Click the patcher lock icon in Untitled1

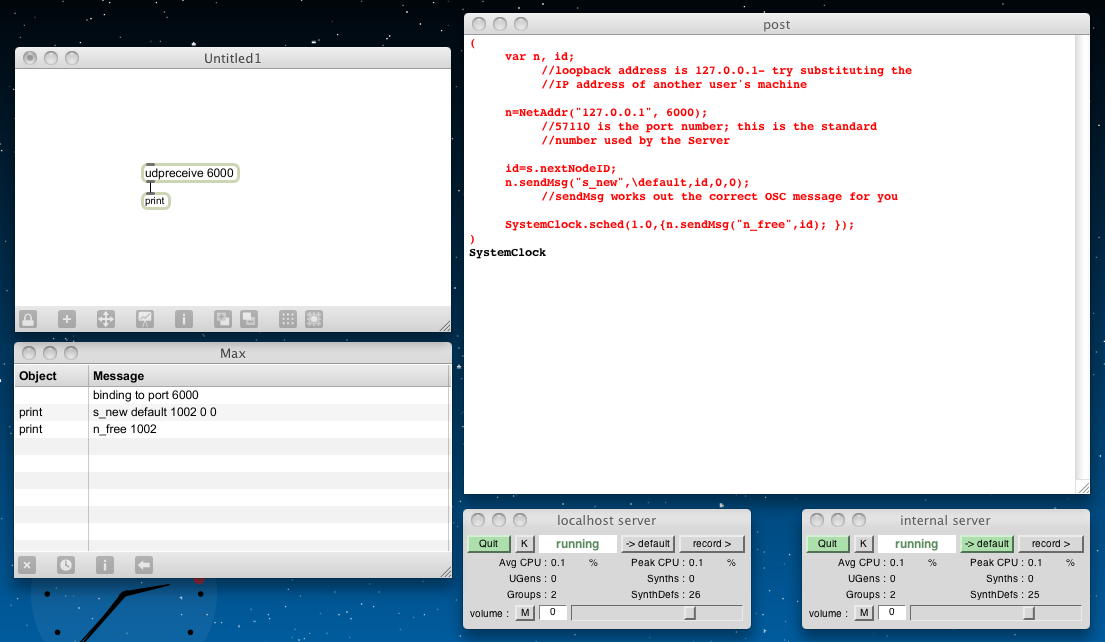[x=28, y=319]
